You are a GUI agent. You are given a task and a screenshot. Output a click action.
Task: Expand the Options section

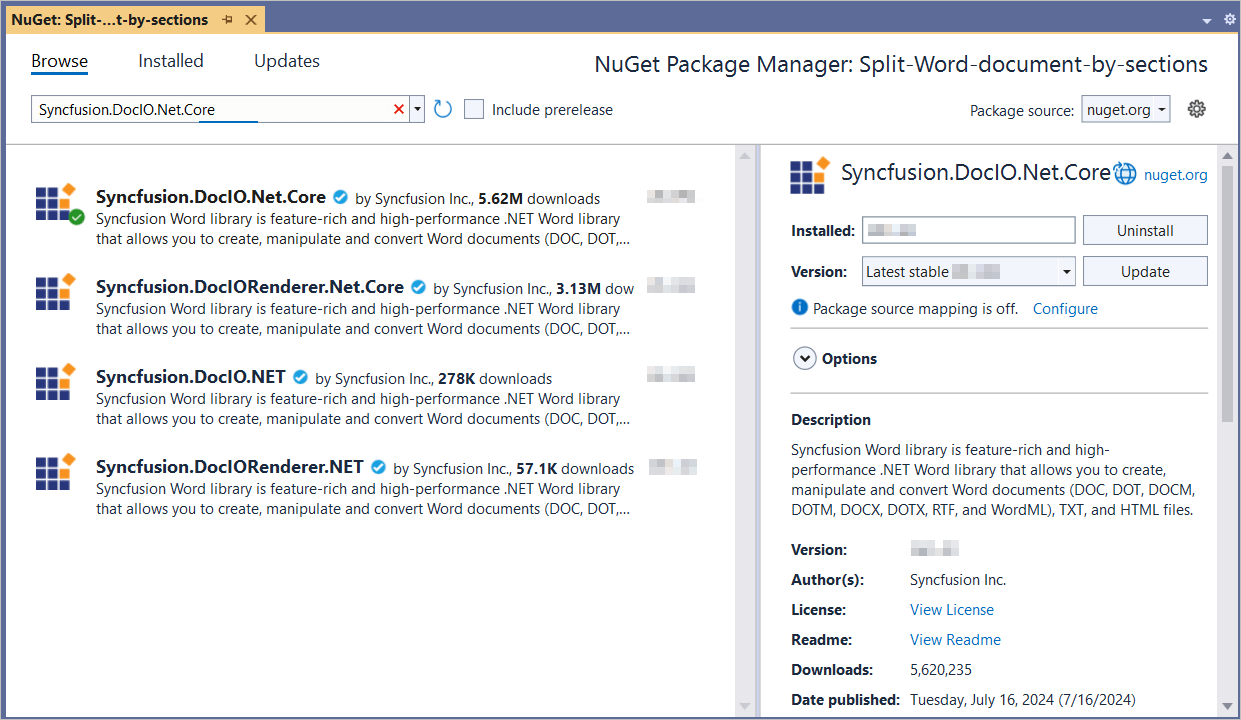804,358
